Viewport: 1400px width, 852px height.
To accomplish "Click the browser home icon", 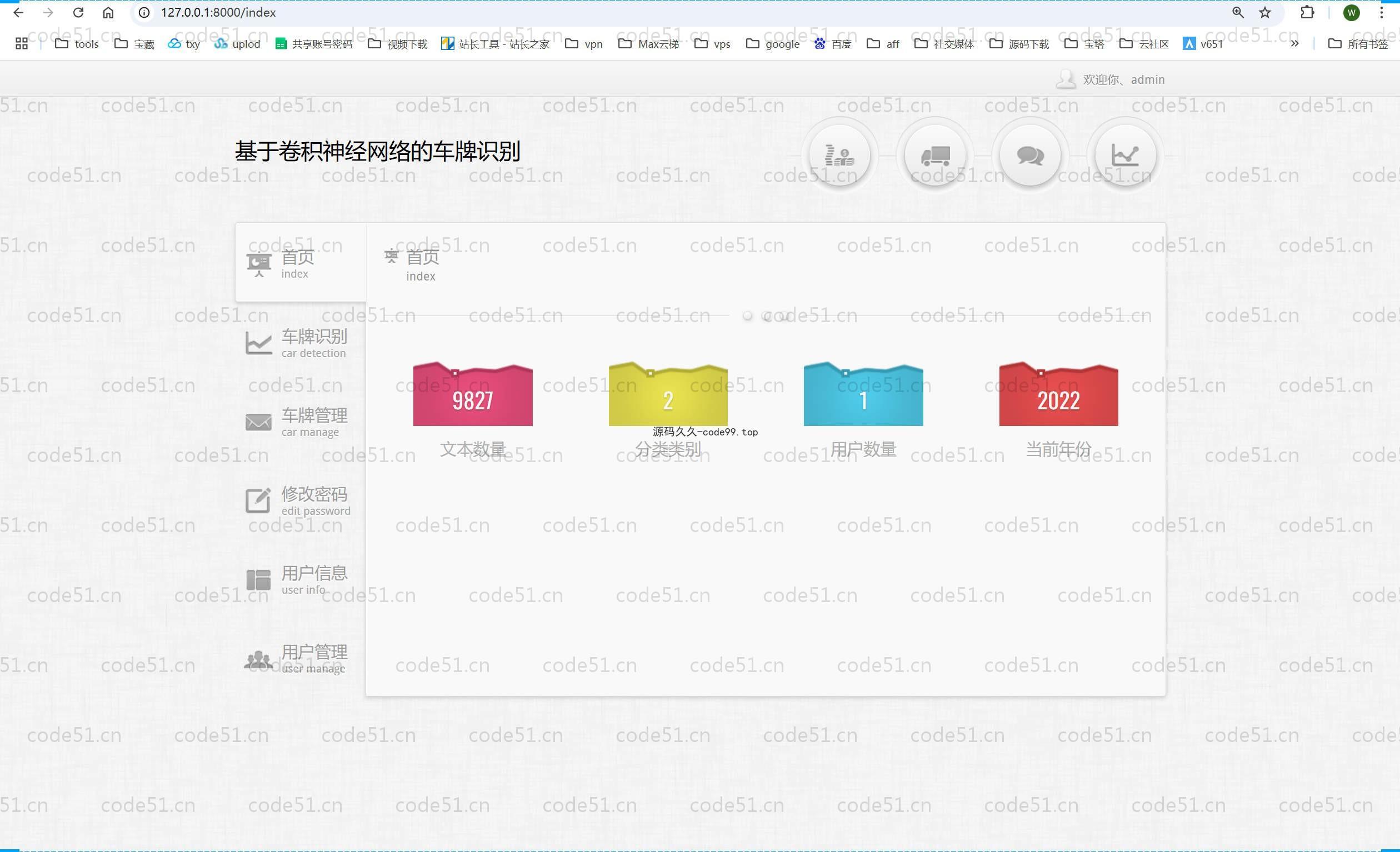I will (x=108, y=12).
